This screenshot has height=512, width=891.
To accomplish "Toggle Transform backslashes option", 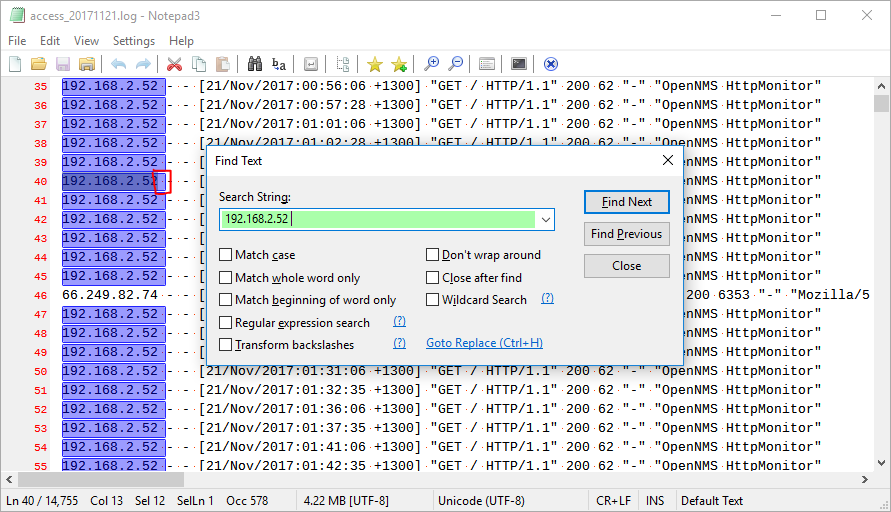I will tap(226, 345).
